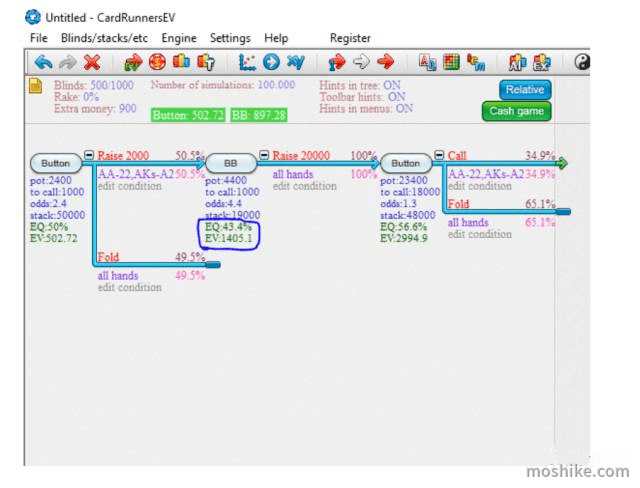Click the hand range under Raise 2000
Image resolution: width=640 pixels, height=488 pixels.
click(x=136, y=174)
